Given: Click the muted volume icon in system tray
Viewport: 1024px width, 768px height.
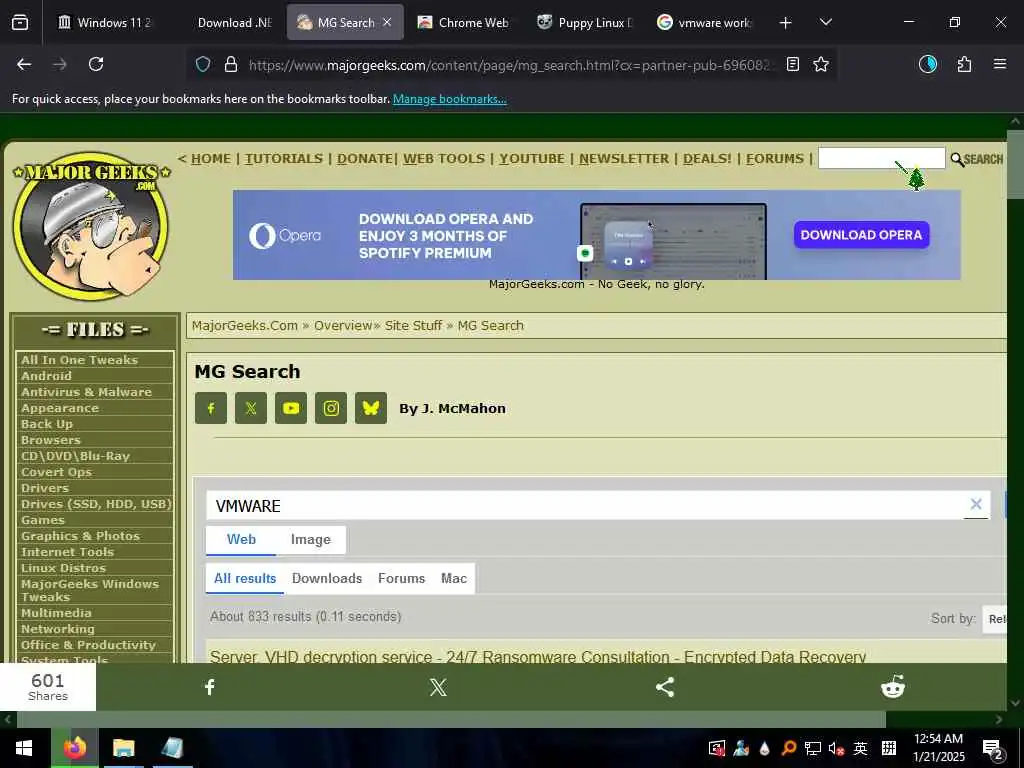Looking at the screenshot, I should (837, 748).
